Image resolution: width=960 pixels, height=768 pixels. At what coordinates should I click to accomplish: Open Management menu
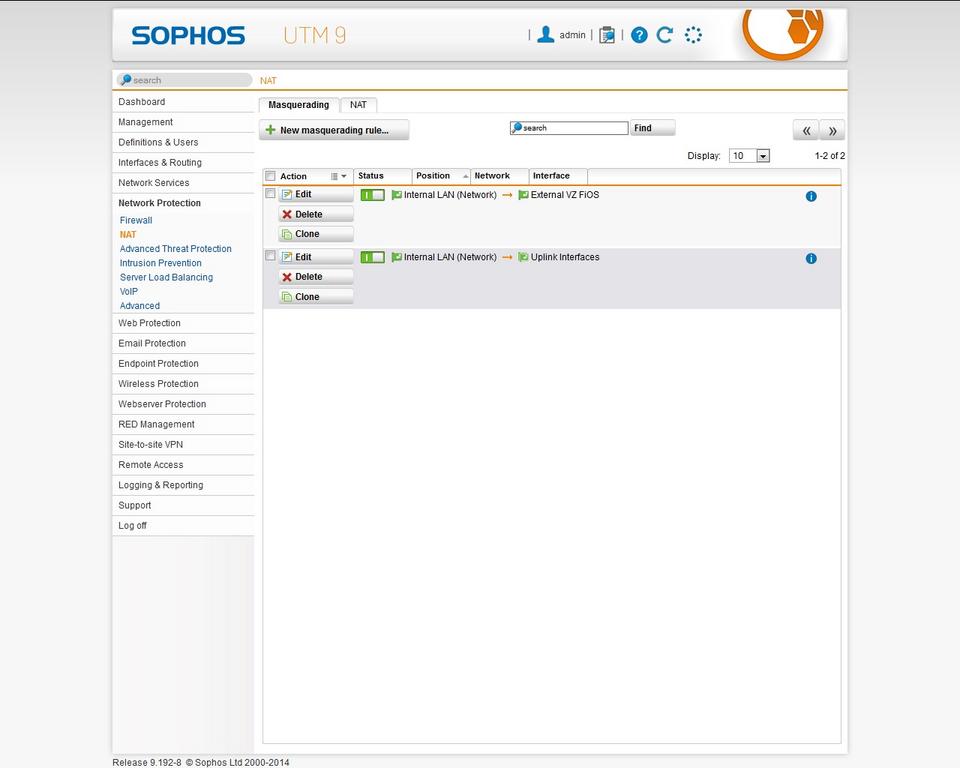[x=183, y=122]
